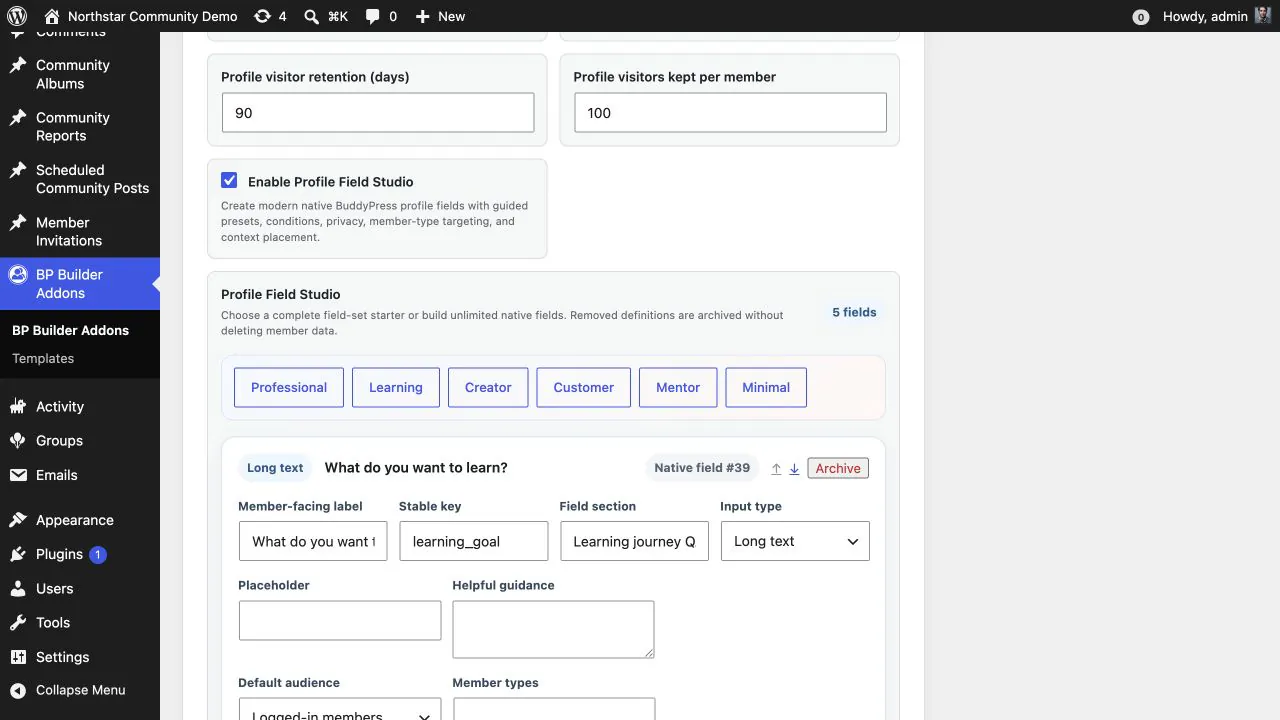Click the Users sidebar icon
This screenshot has width=1280, height=720.
pyautogui.click(x=17, y=588)
